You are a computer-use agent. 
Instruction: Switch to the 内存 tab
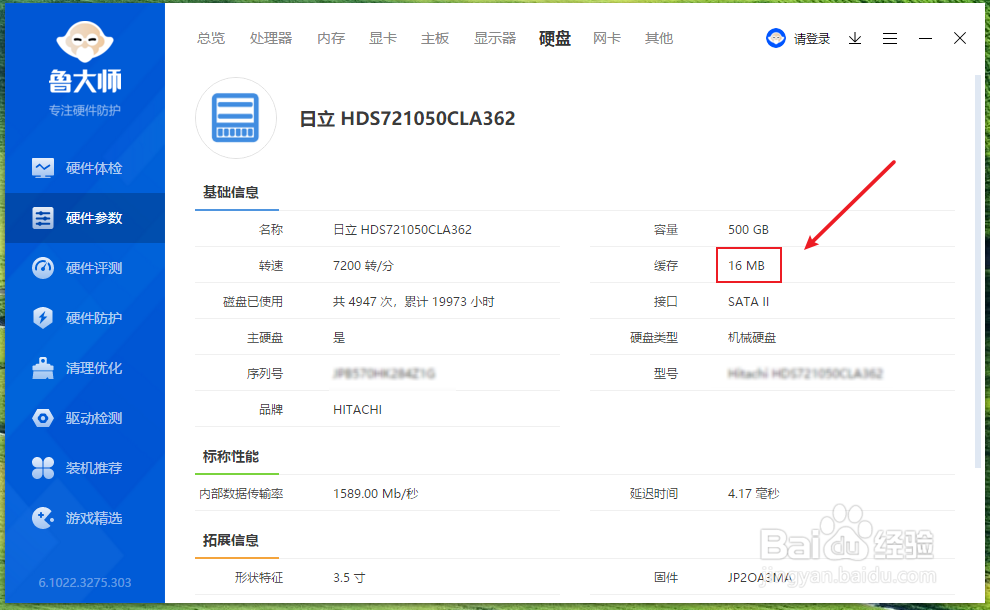pyautogui.click(x=331, y=39)
